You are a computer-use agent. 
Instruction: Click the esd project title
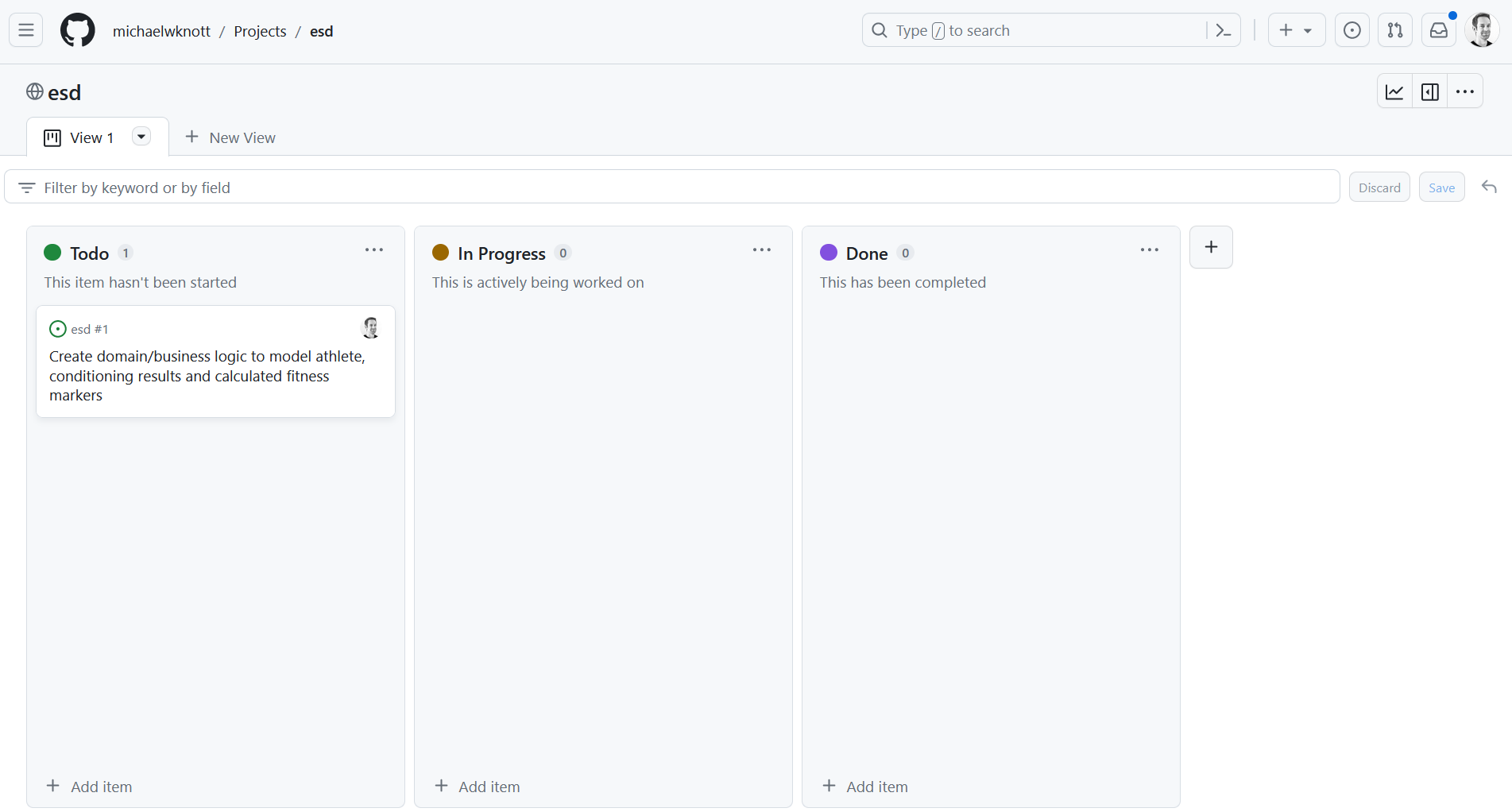(x=64, y=92)
